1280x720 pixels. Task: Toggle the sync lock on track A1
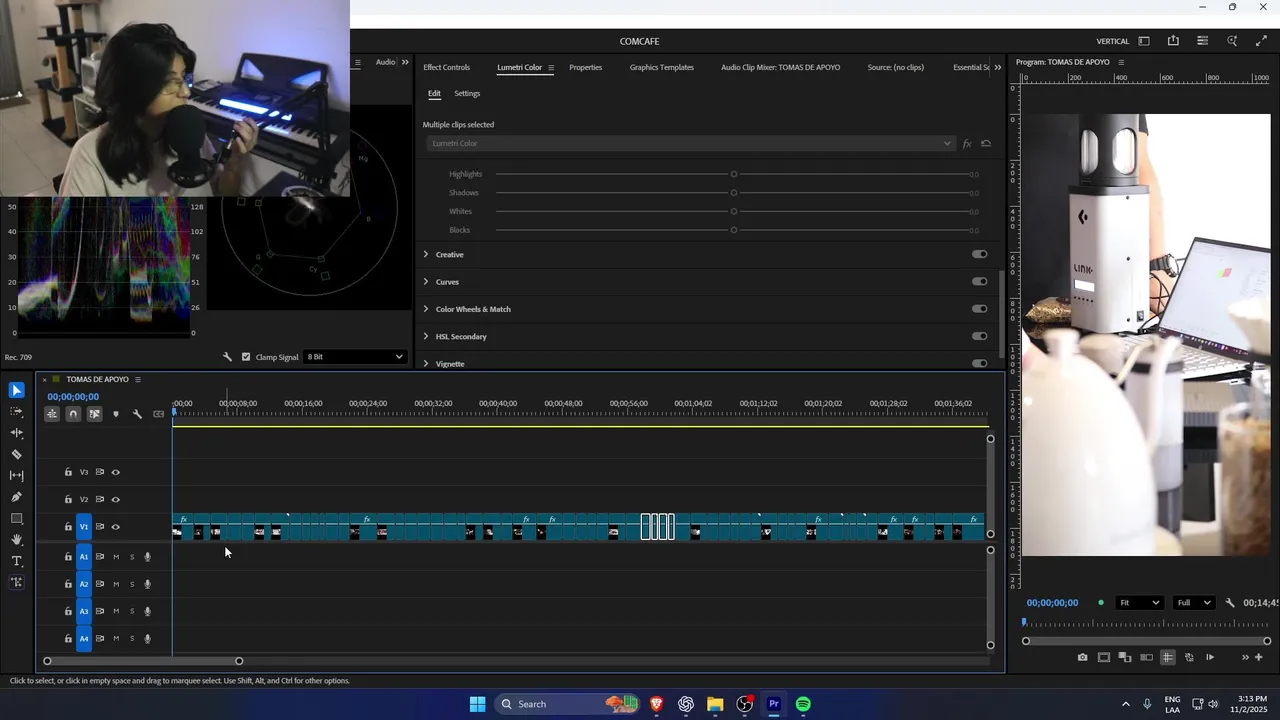(100, 557)
